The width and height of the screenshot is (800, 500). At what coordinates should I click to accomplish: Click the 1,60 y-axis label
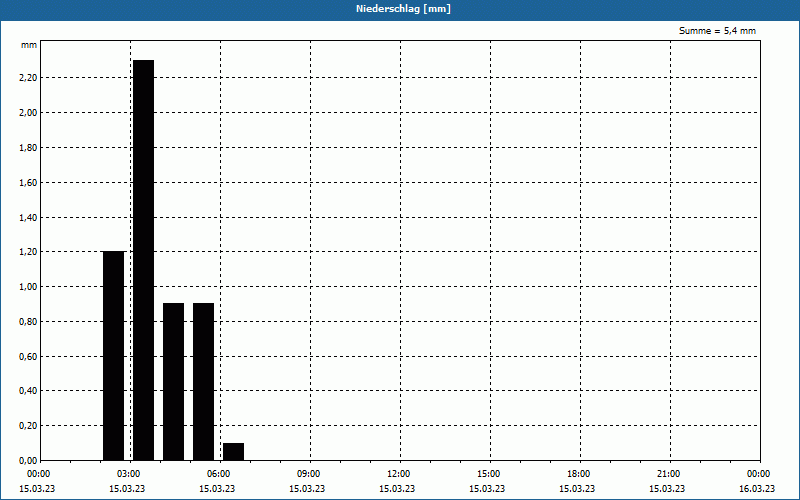coord(29,183)
